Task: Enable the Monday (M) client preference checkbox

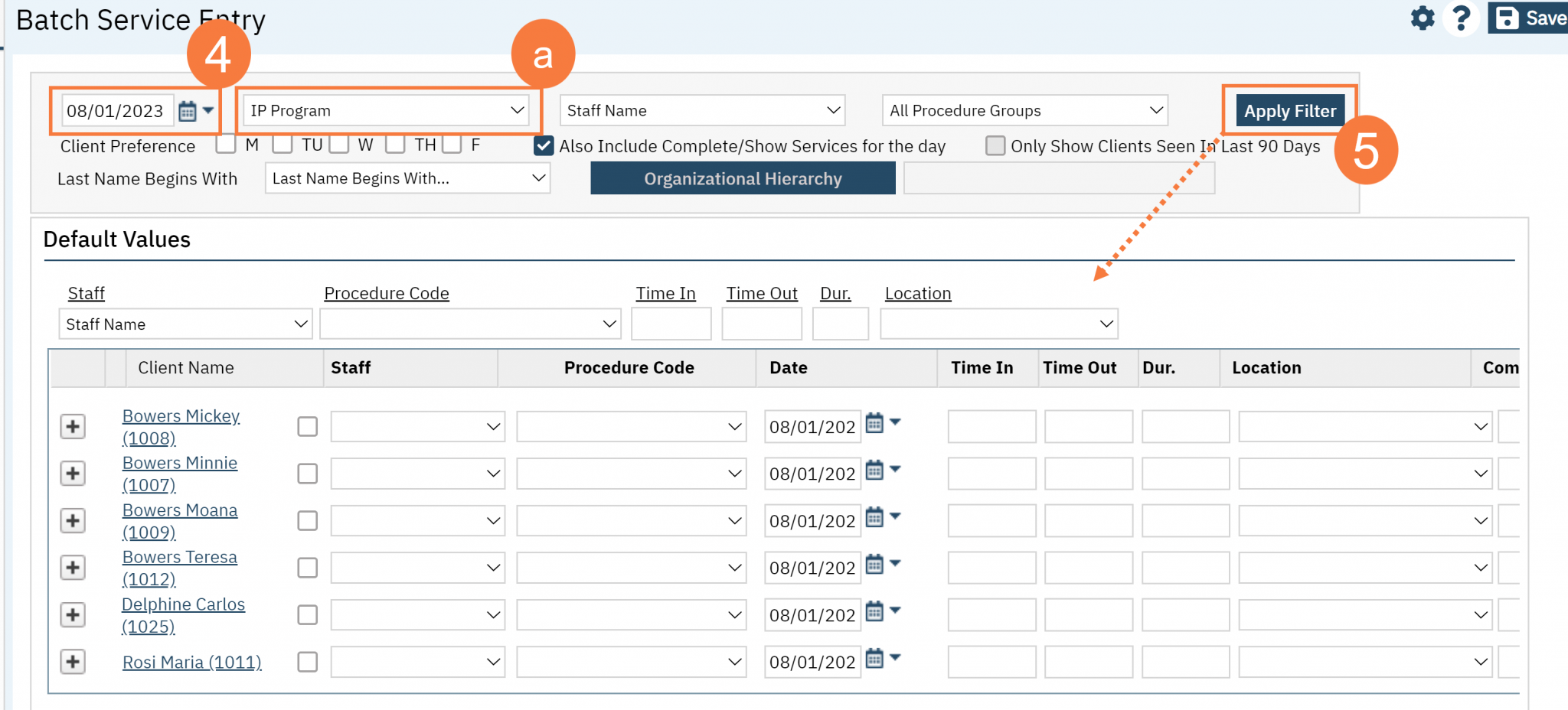Action: pos(226,144)
